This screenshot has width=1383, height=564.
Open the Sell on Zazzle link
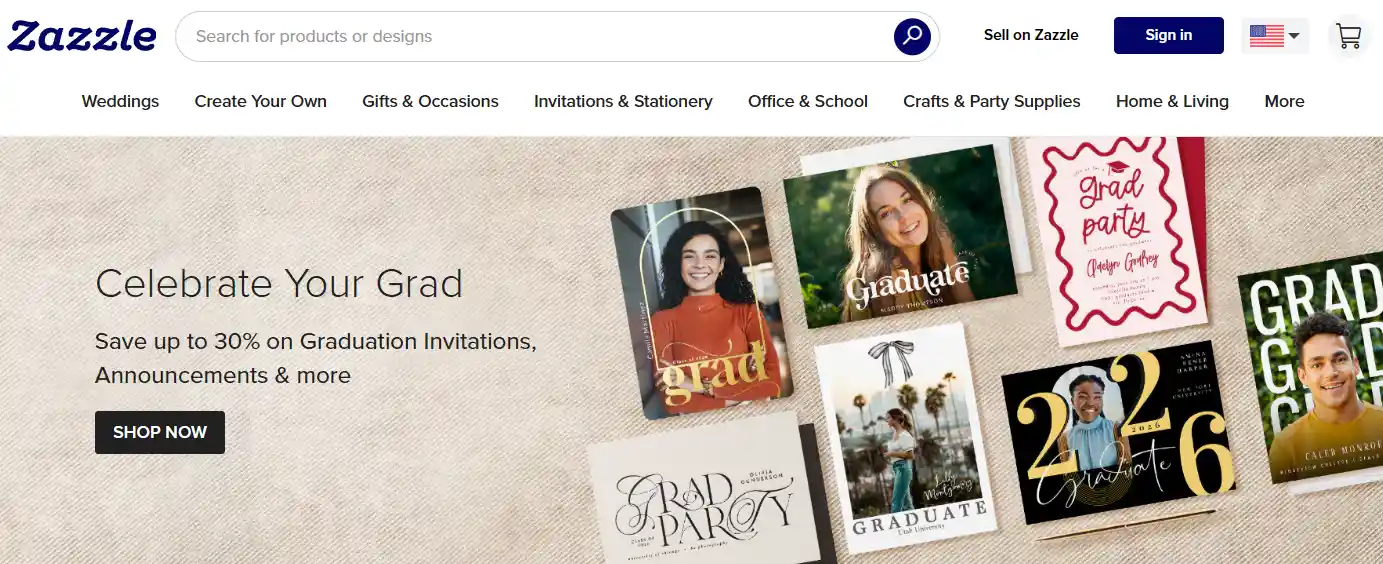coord(1031,35)
